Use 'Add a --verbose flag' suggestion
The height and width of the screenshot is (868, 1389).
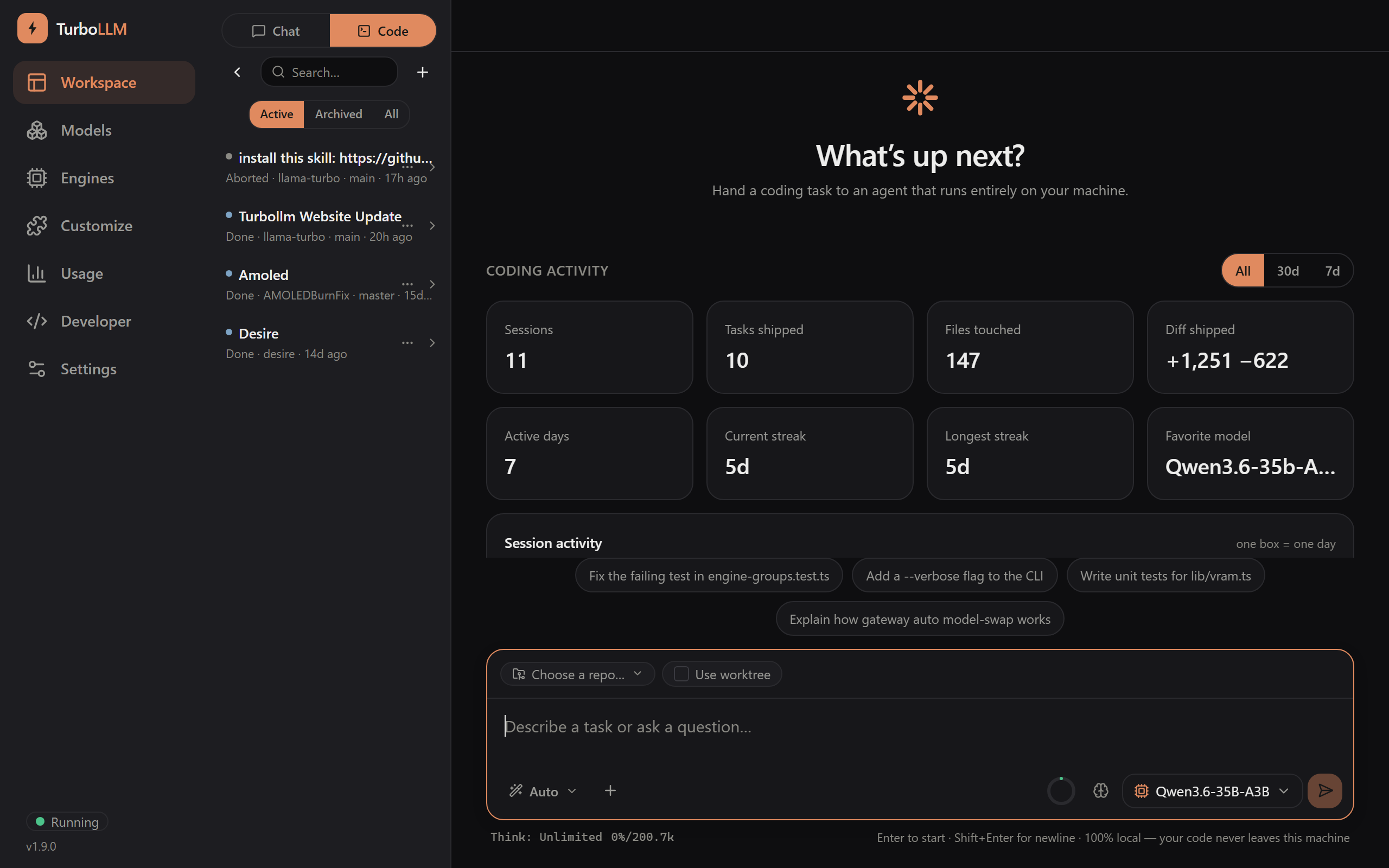coord(954,576)
